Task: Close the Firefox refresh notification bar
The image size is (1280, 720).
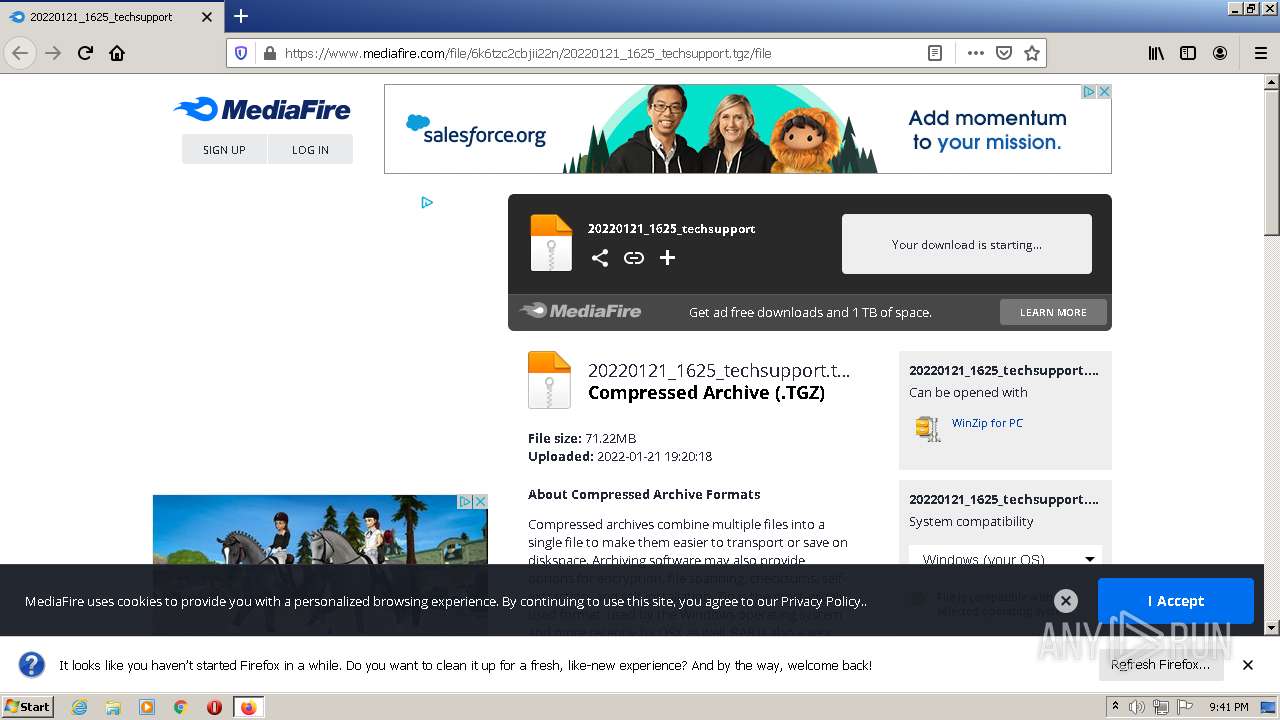Action: [x=1247, y=664]
